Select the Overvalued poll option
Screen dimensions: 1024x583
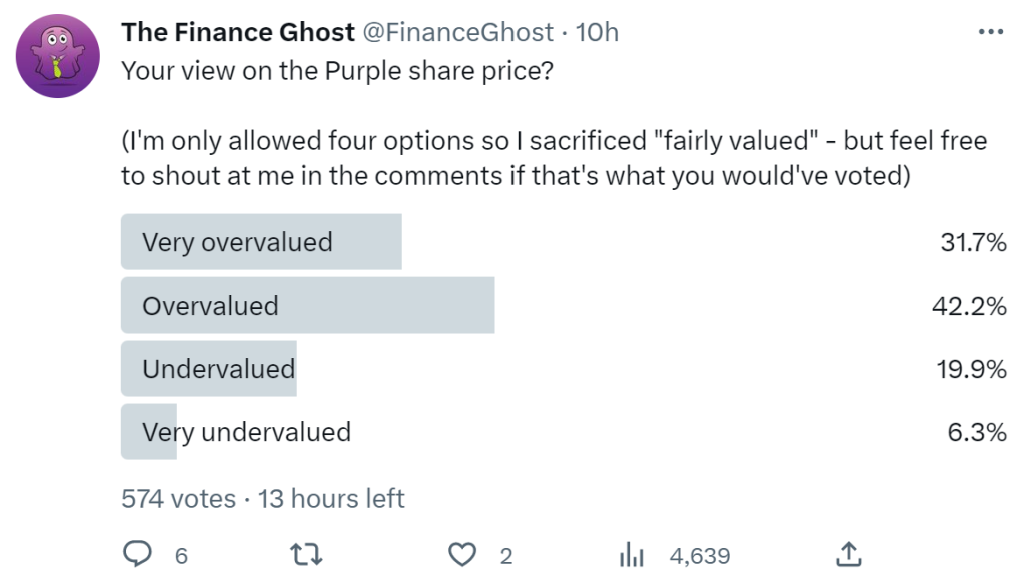(x=210, y=306)
